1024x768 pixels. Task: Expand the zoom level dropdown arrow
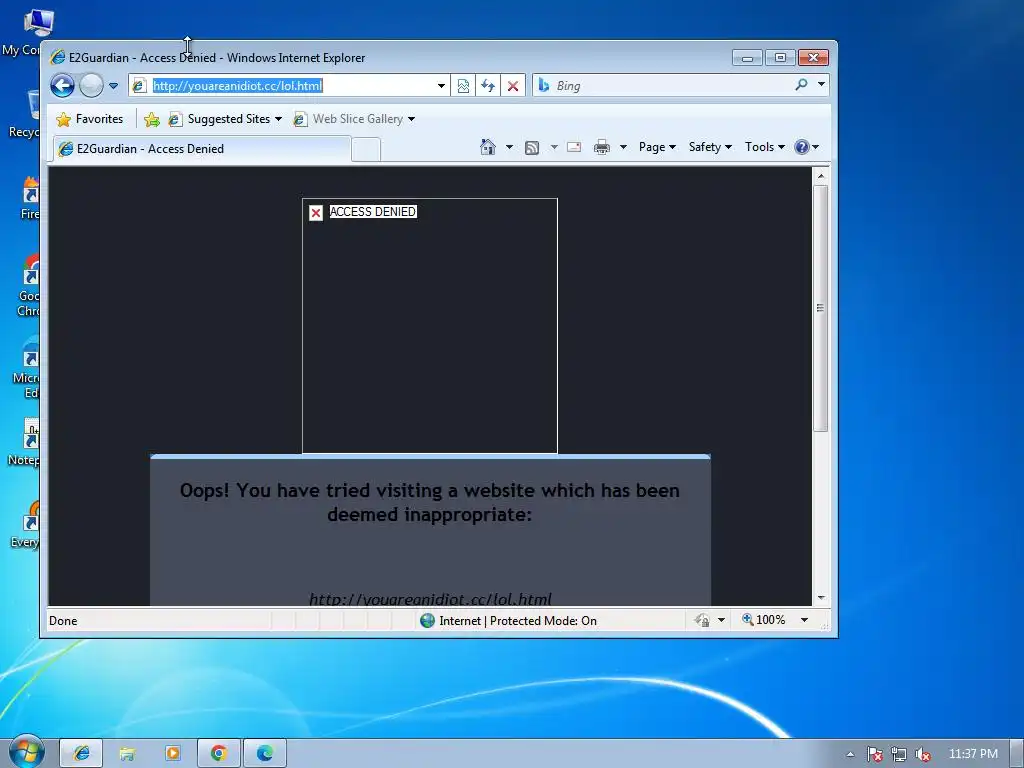click(805, 620)
